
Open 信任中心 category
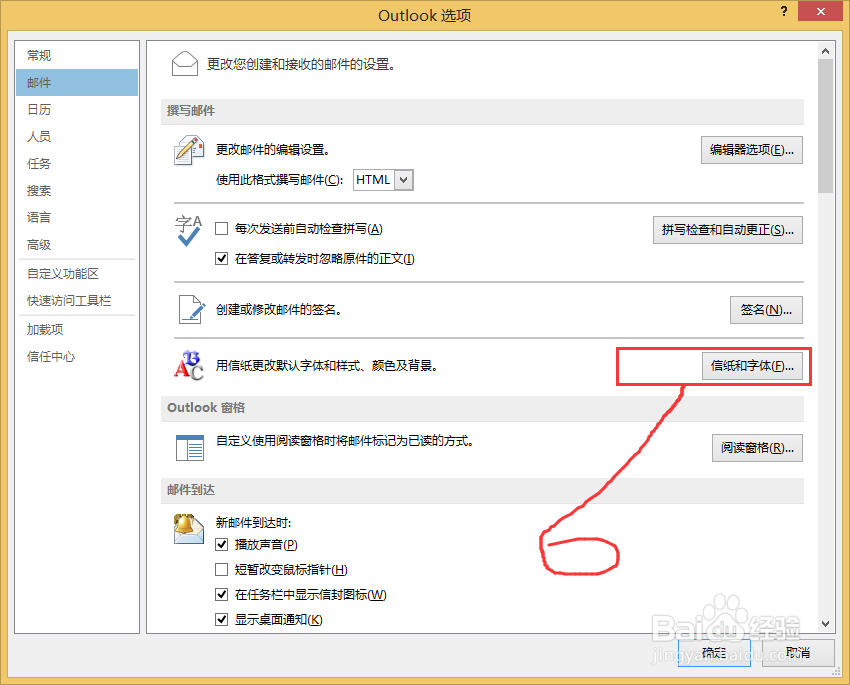pyautogui.click(x=77, y=357)
